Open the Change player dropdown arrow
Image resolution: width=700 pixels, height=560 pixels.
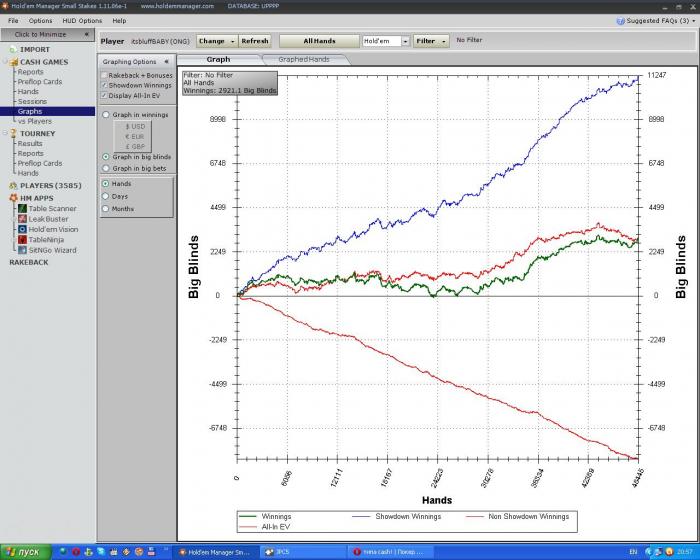(233, 41)
